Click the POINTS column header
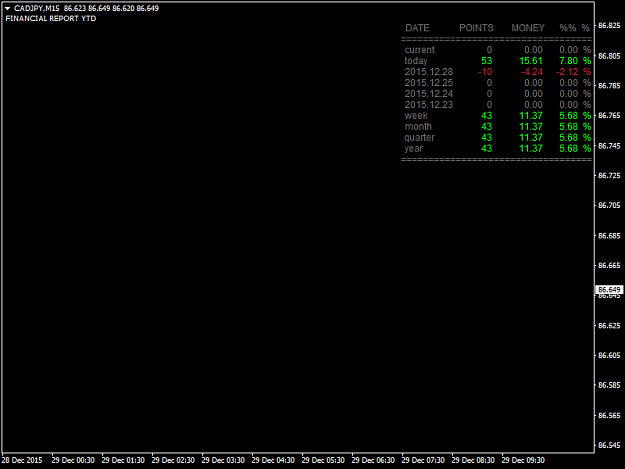The width and height of the screenshot is (625, 469). [476, 28]
